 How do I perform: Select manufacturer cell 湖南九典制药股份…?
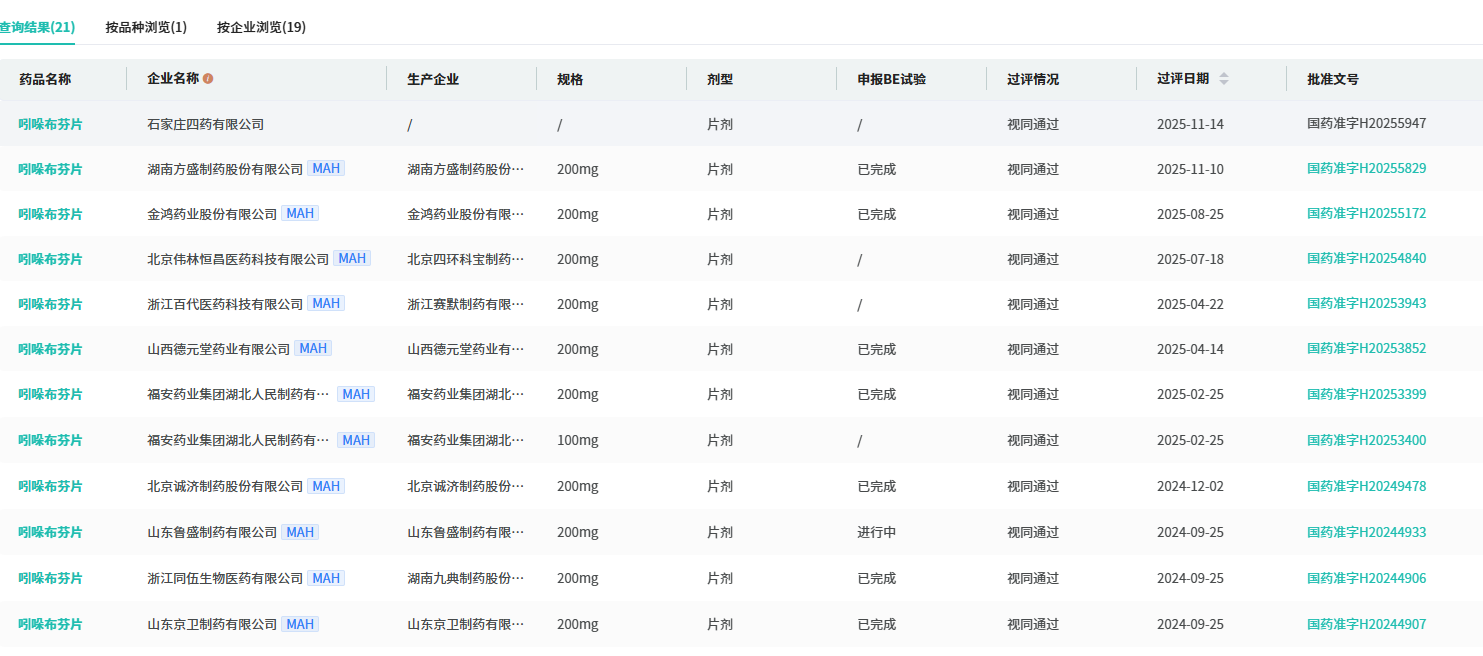[465, 578]
